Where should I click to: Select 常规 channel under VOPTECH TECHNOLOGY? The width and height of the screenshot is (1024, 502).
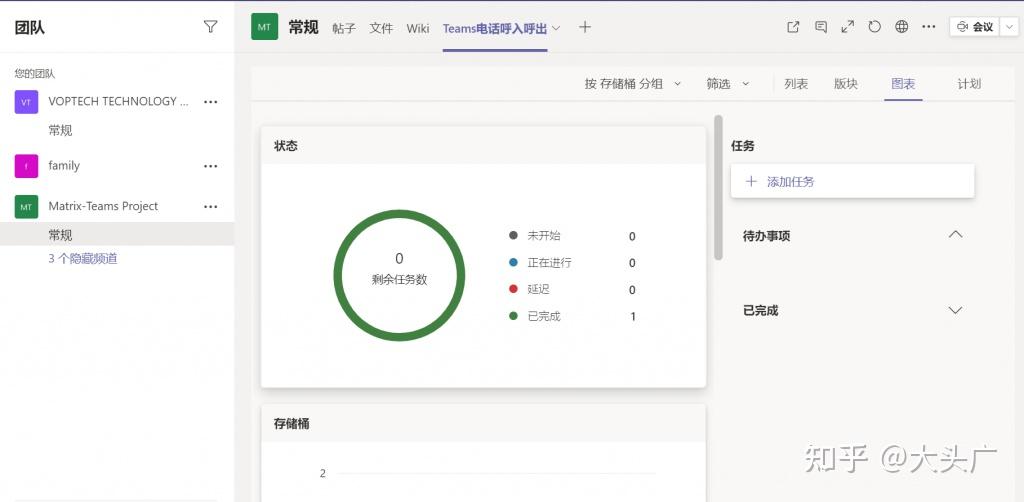tap(60, 131)
